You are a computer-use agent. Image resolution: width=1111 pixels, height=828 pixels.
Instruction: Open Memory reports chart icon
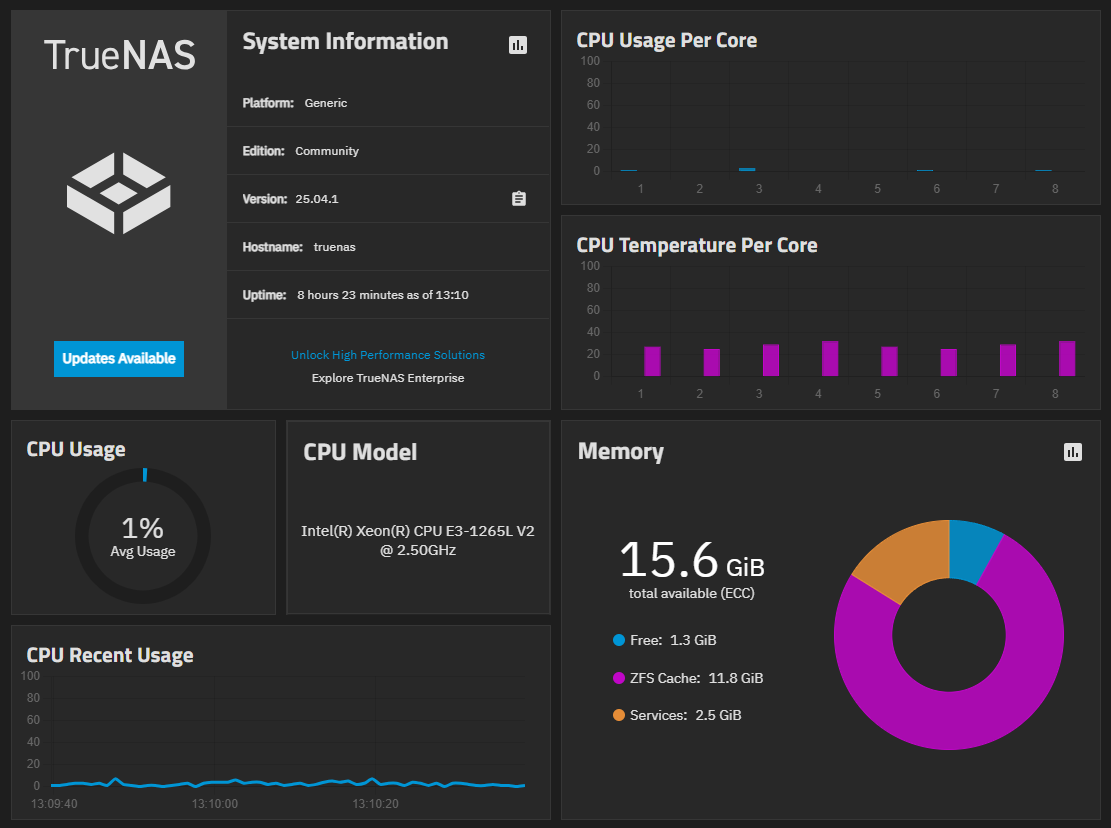coord(1073,452)
